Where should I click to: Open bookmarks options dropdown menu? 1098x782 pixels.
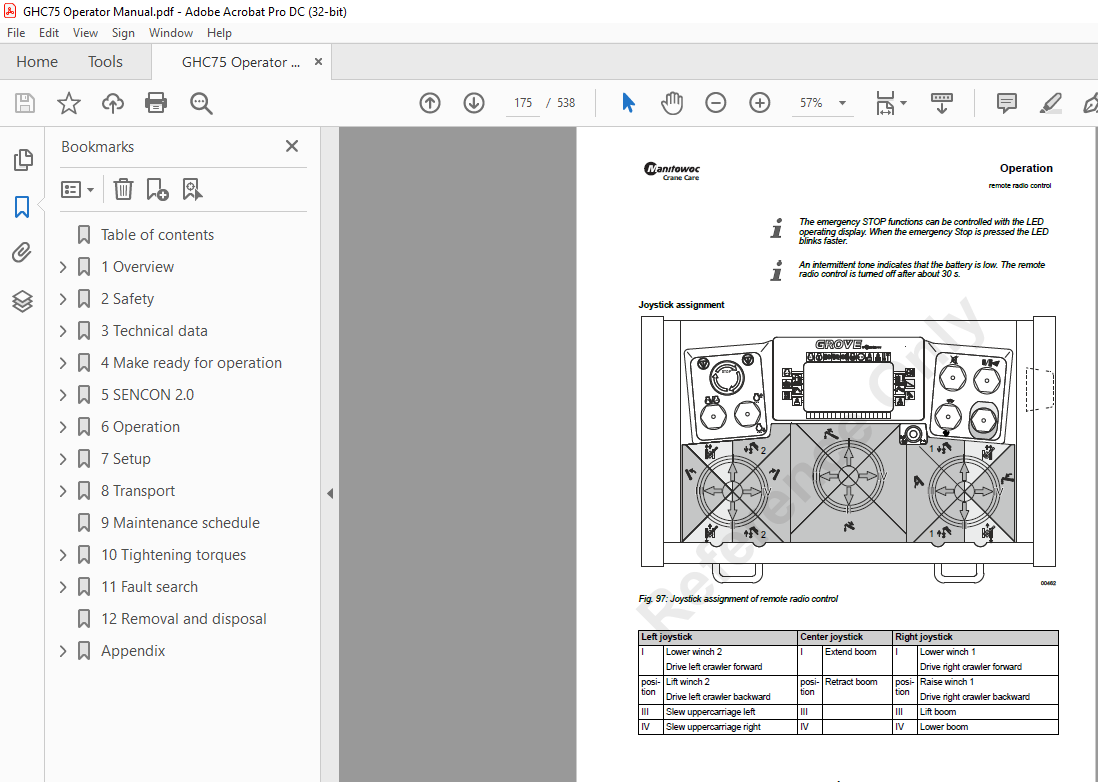click(78, 189)
